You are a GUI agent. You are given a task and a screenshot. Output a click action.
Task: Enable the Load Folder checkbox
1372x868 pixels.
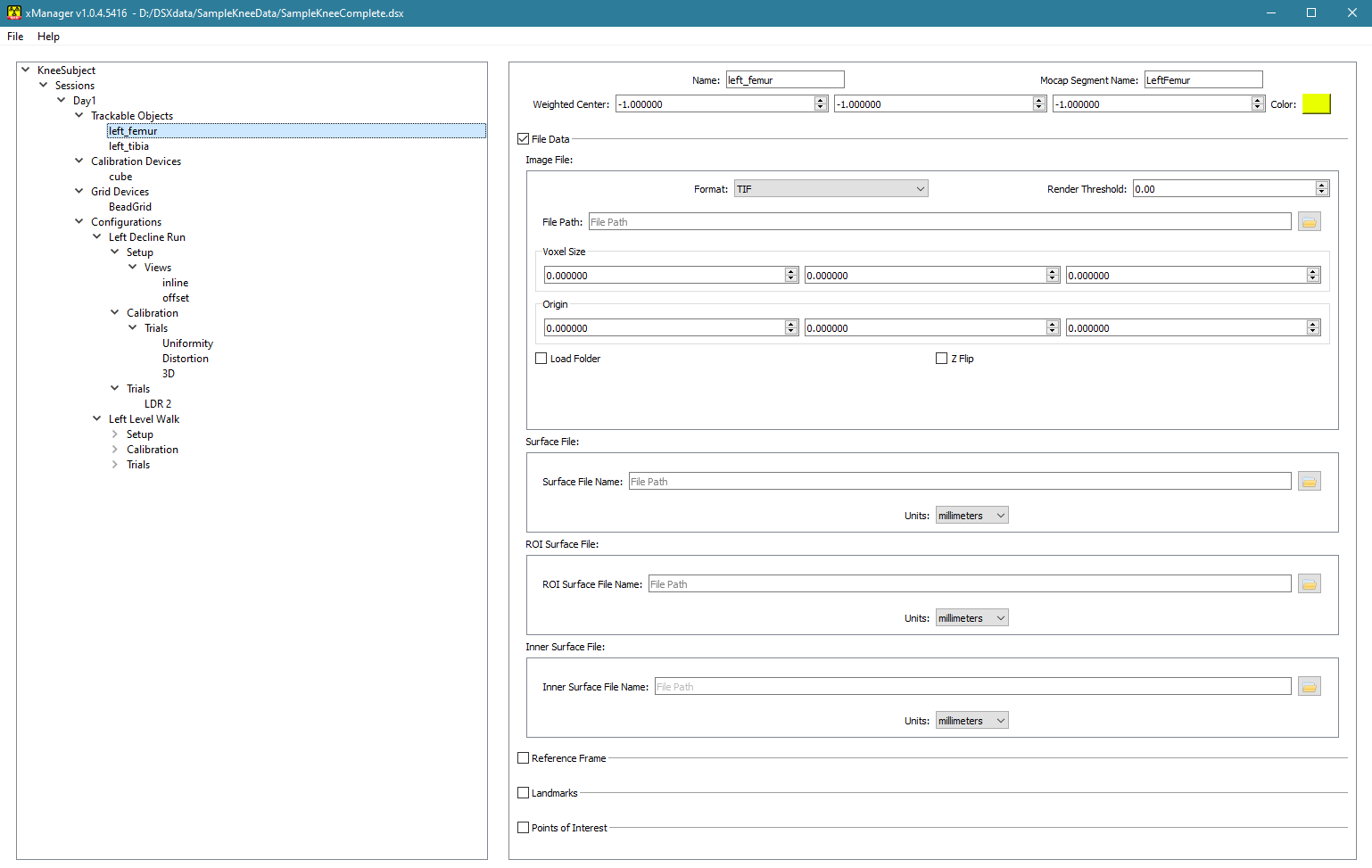coord(541,359)
